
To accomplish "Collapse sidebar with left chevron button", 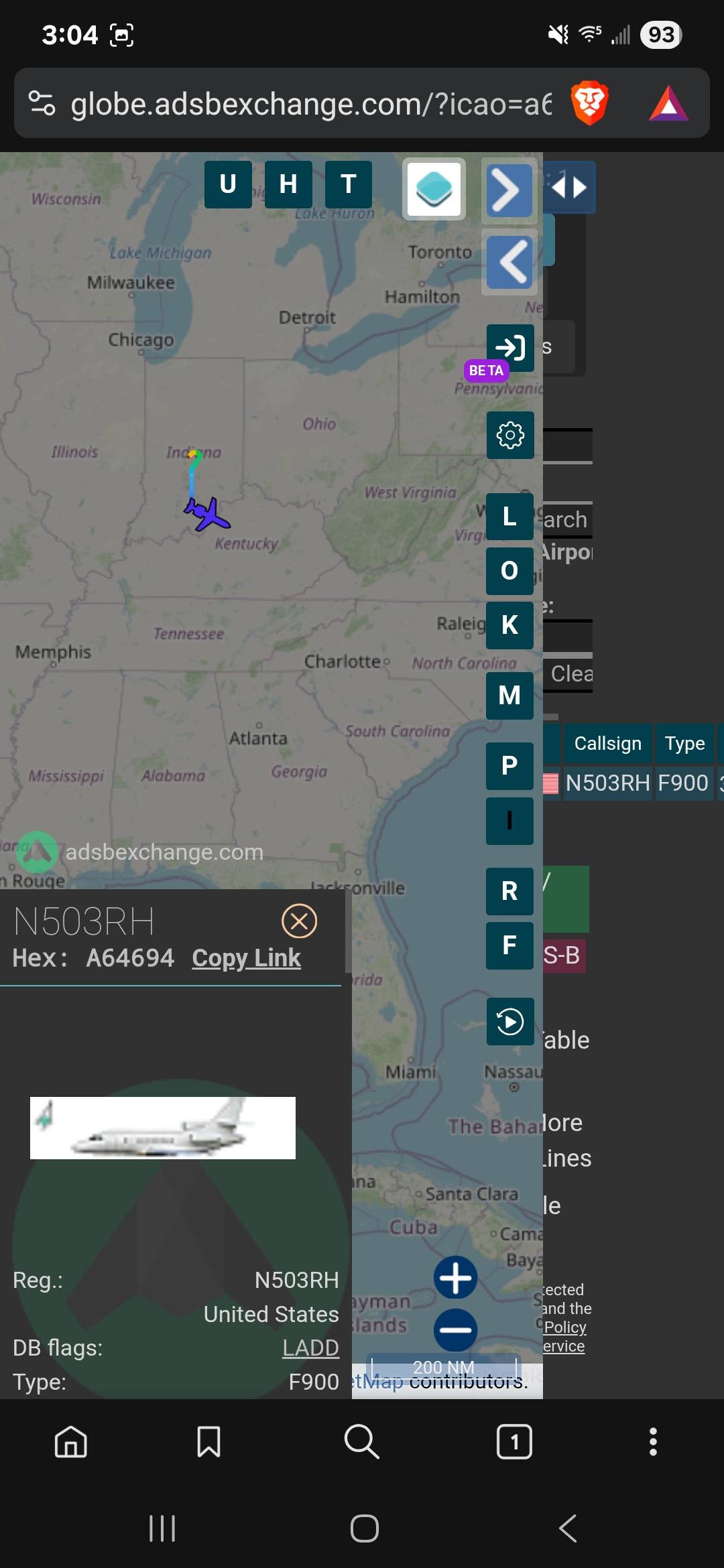I will pos(509,262).
